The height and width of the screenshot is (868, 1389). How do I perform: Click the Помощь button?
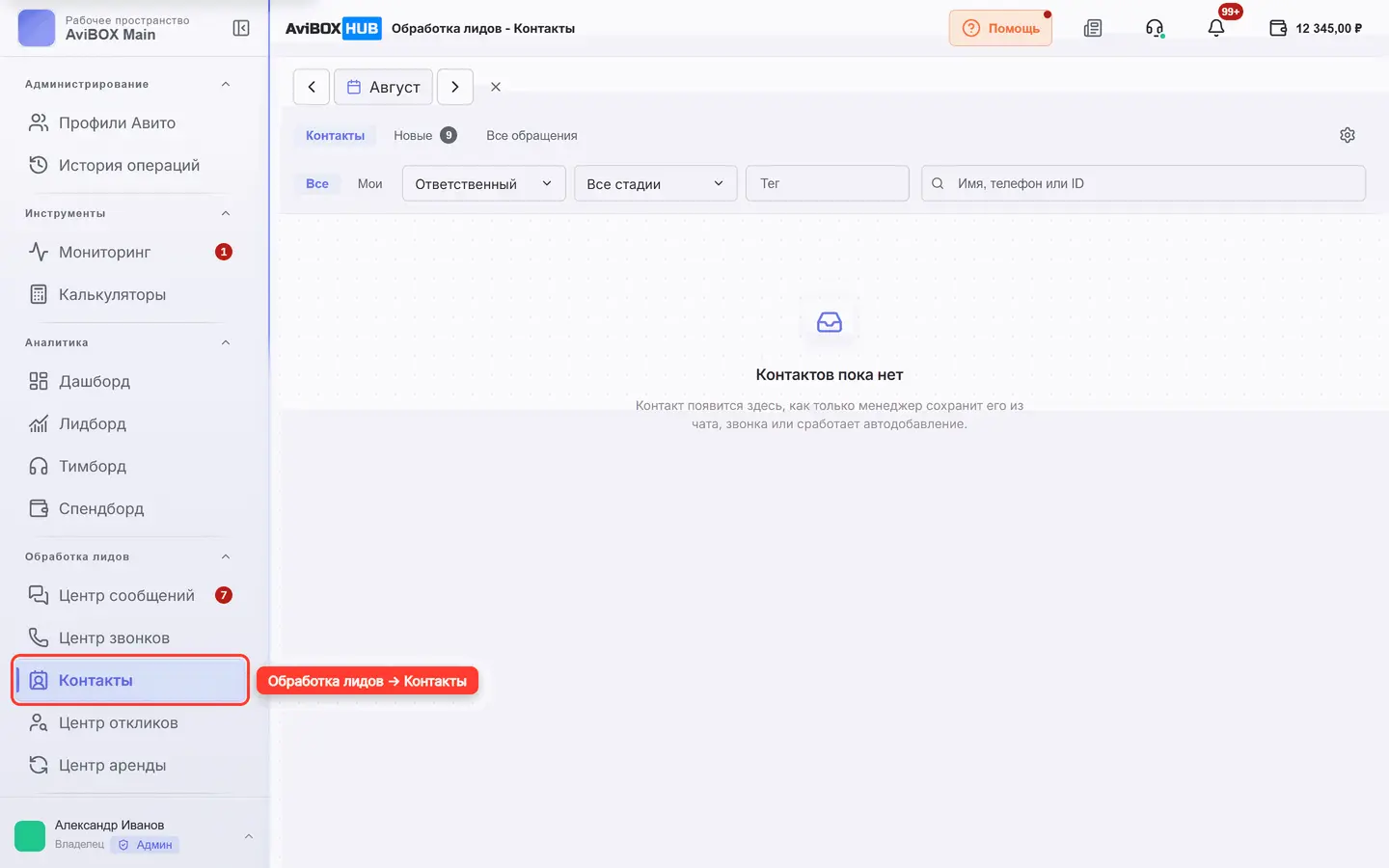[1000, 28]
